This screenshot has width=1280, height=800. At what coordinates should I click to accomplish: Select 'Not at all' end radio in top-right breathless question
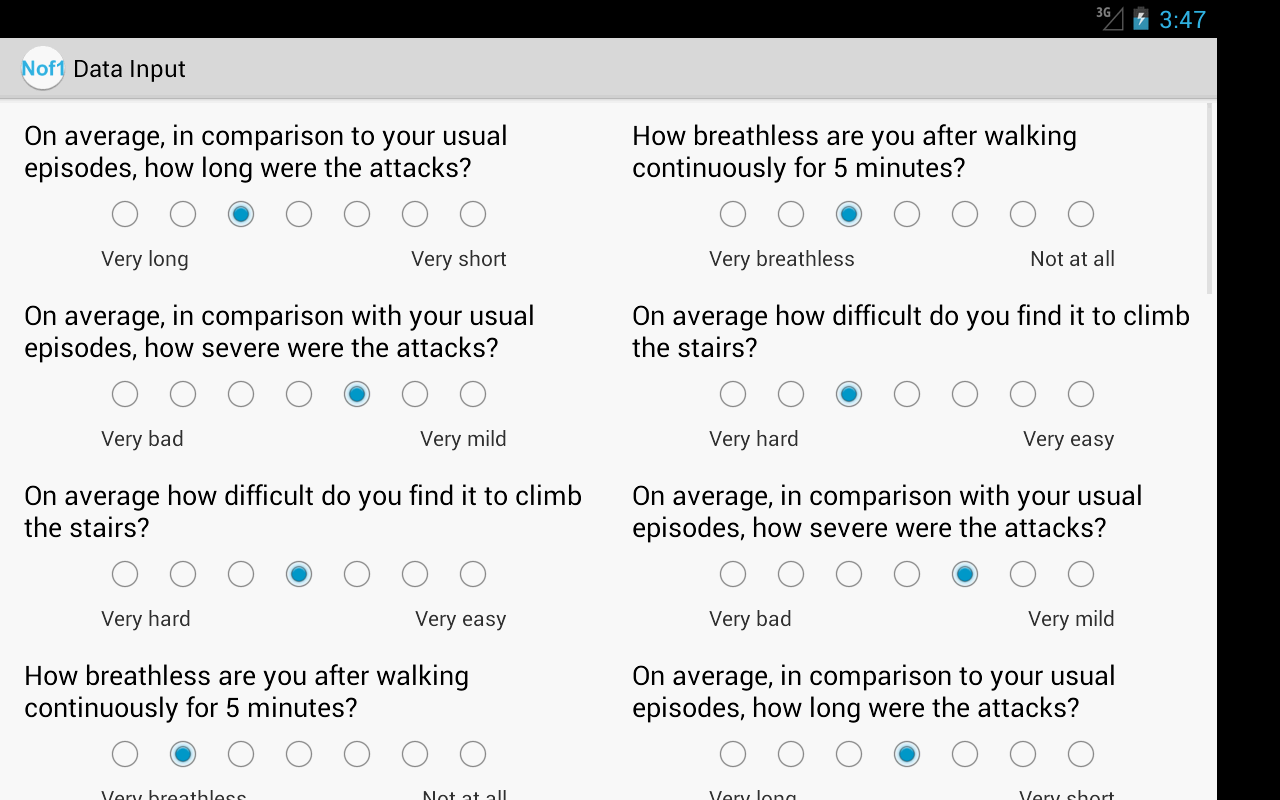[1081, 214]
